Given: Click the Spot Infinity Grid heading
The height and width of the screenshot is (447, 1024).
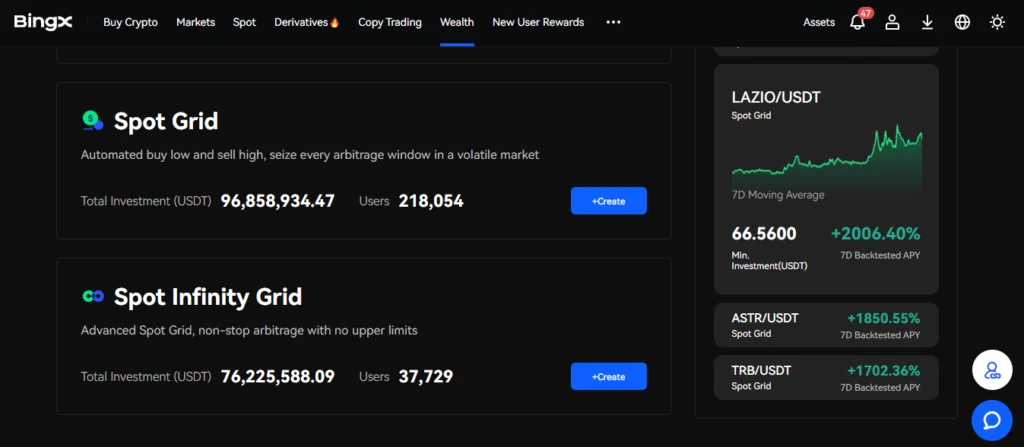Looking at the screenshot, I should pyautogui.click(x=208, y=297).
